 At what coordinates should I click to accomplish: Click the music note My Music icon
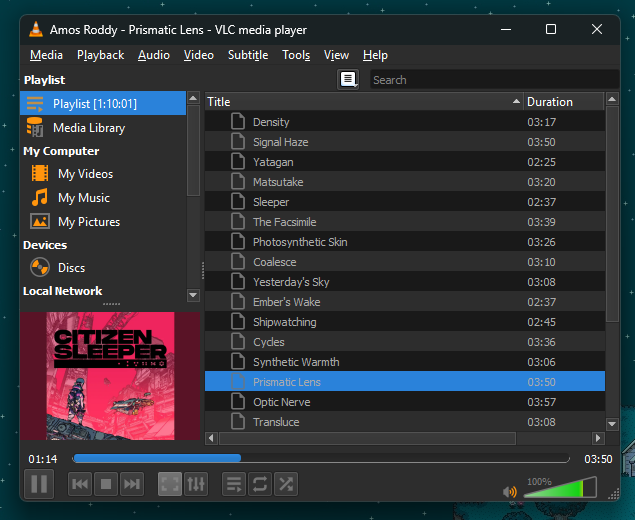coord(40,197)
